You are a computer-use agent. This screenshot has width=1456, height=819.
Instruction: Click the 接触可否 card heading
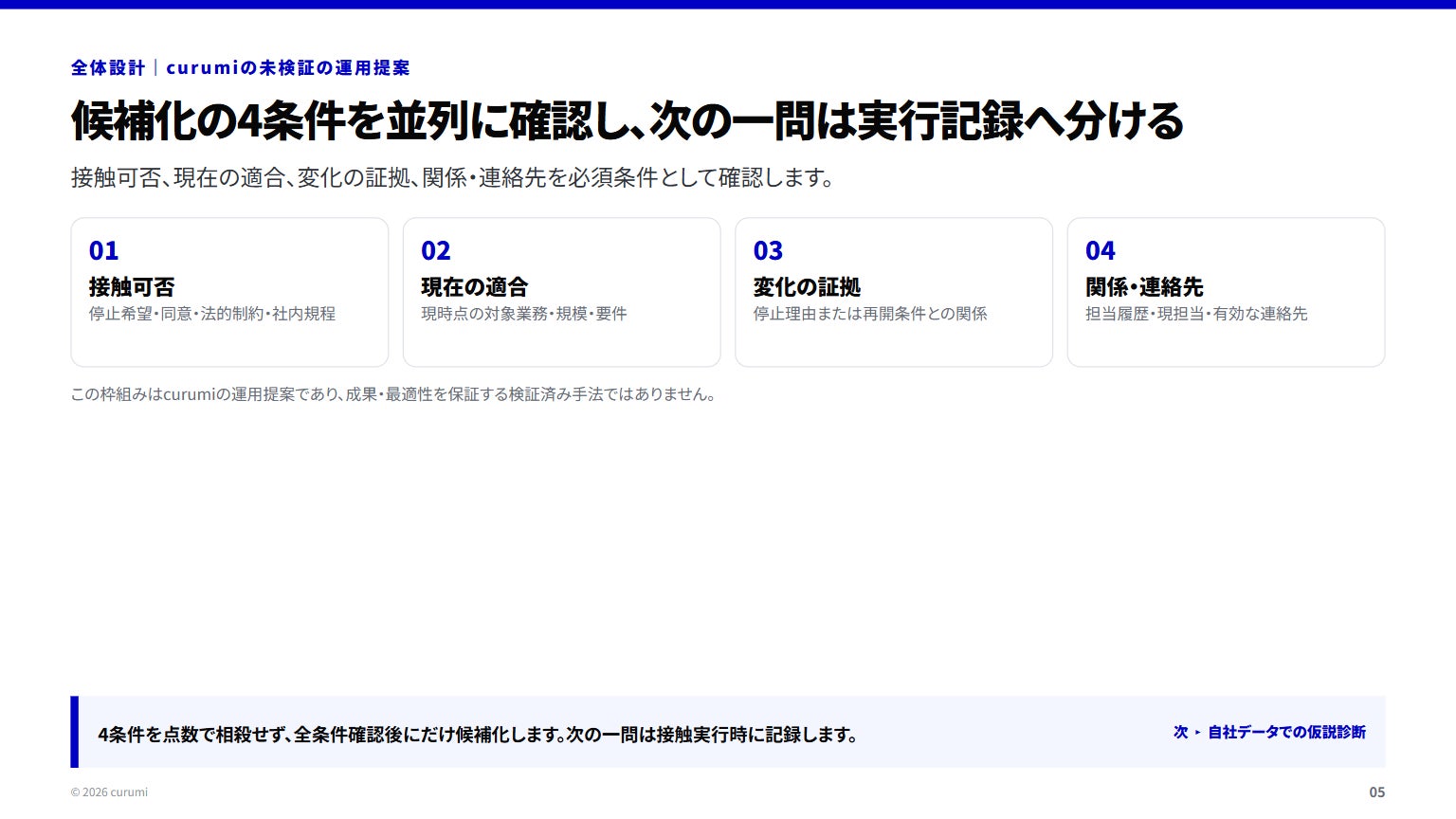point(132,287)
